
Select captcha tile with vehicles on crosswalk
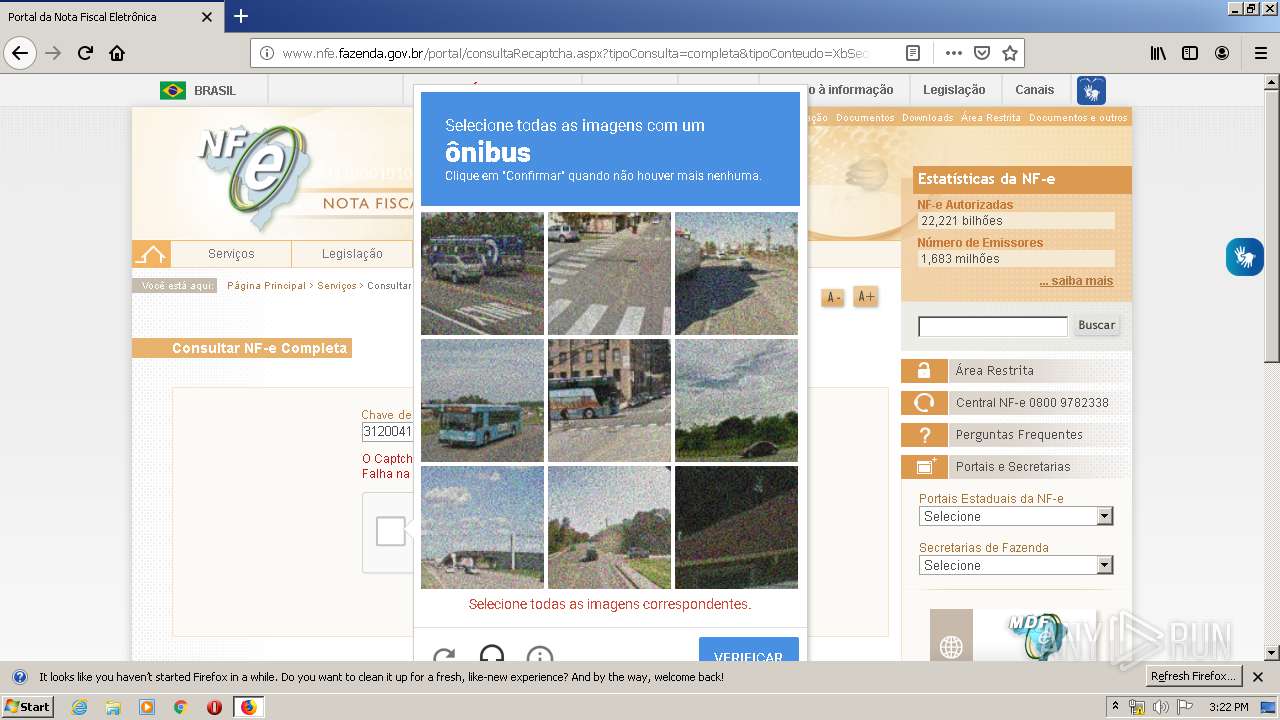(x=482, y=273)
